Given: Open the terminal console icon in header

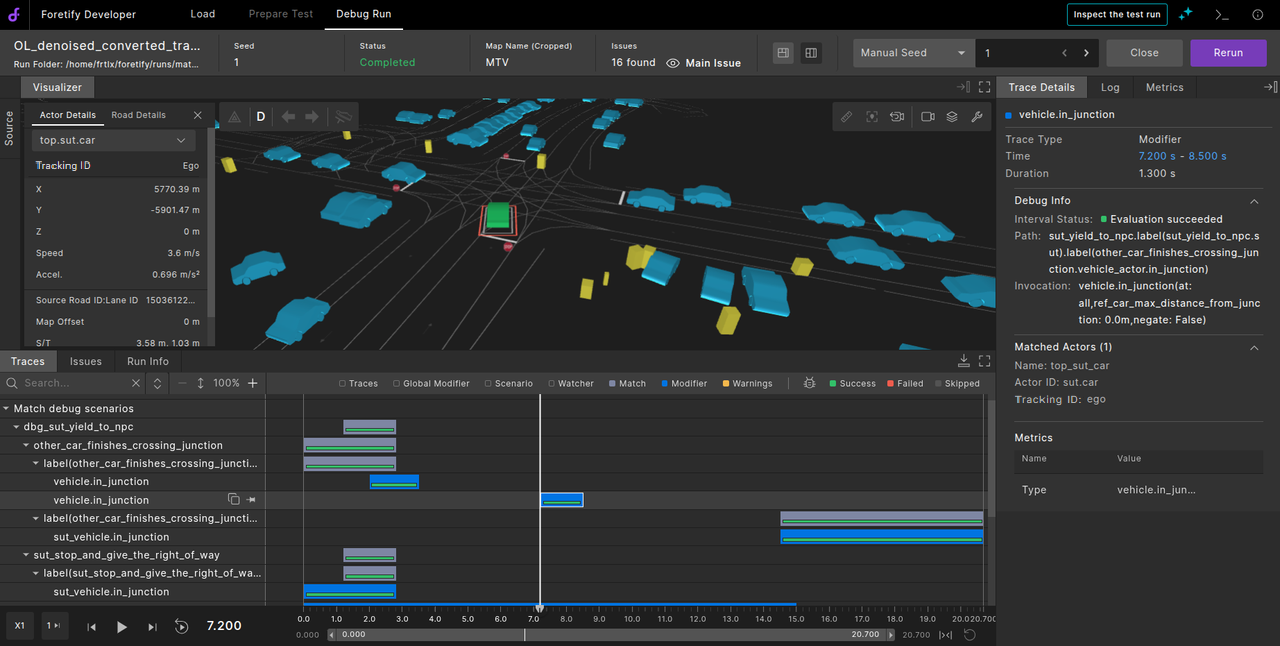Looking at the screenshot, I should click(x=1221, y=15).
